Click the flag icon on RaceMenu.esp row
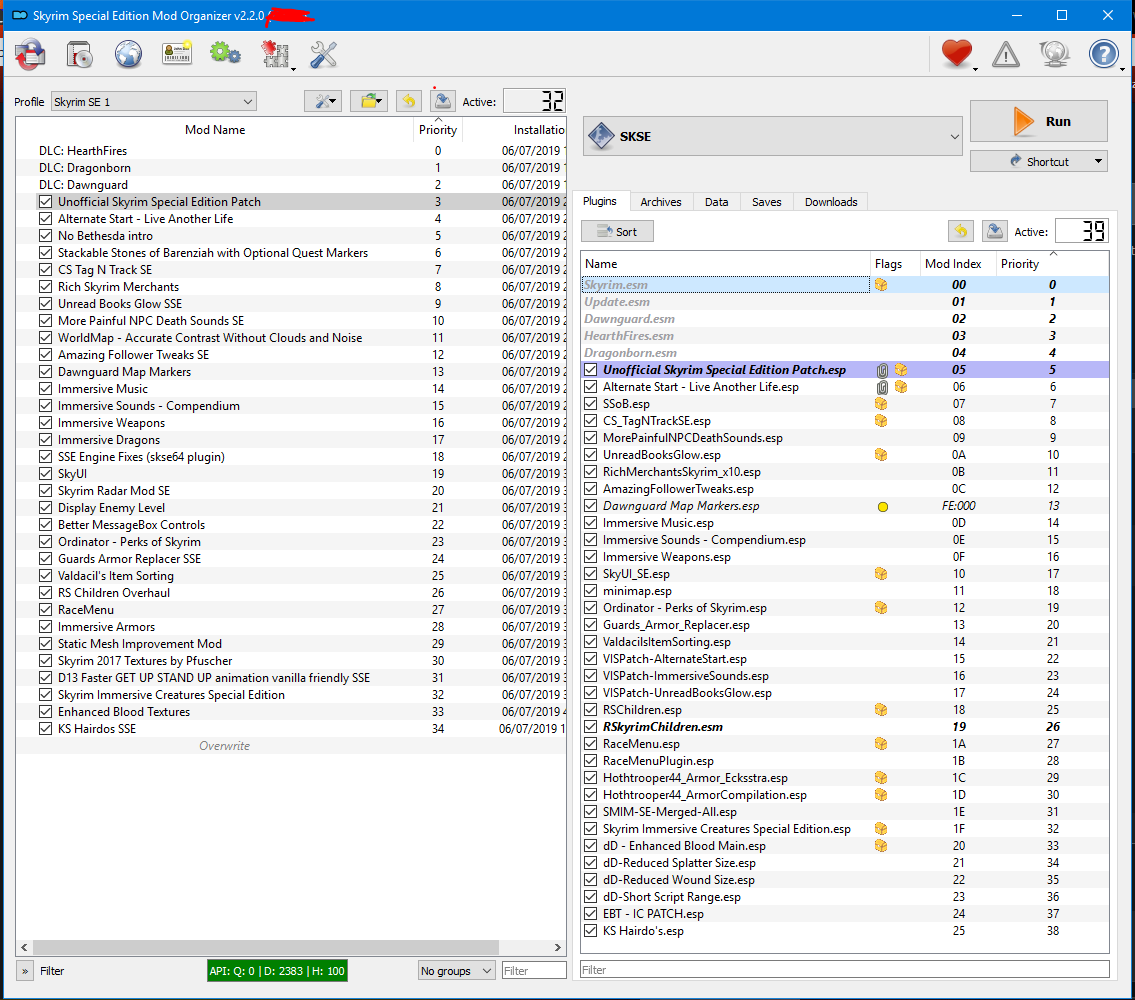This screenshot has width=1135, height=1000. [x=881, y=744]
